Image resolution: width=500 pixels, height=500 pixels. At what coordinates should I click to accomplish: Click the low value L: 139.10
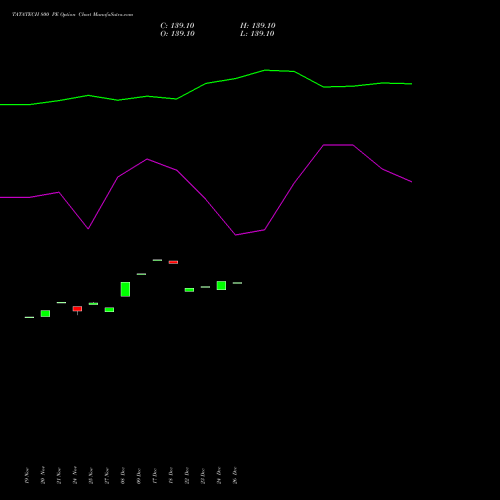[x=257, y=34]
